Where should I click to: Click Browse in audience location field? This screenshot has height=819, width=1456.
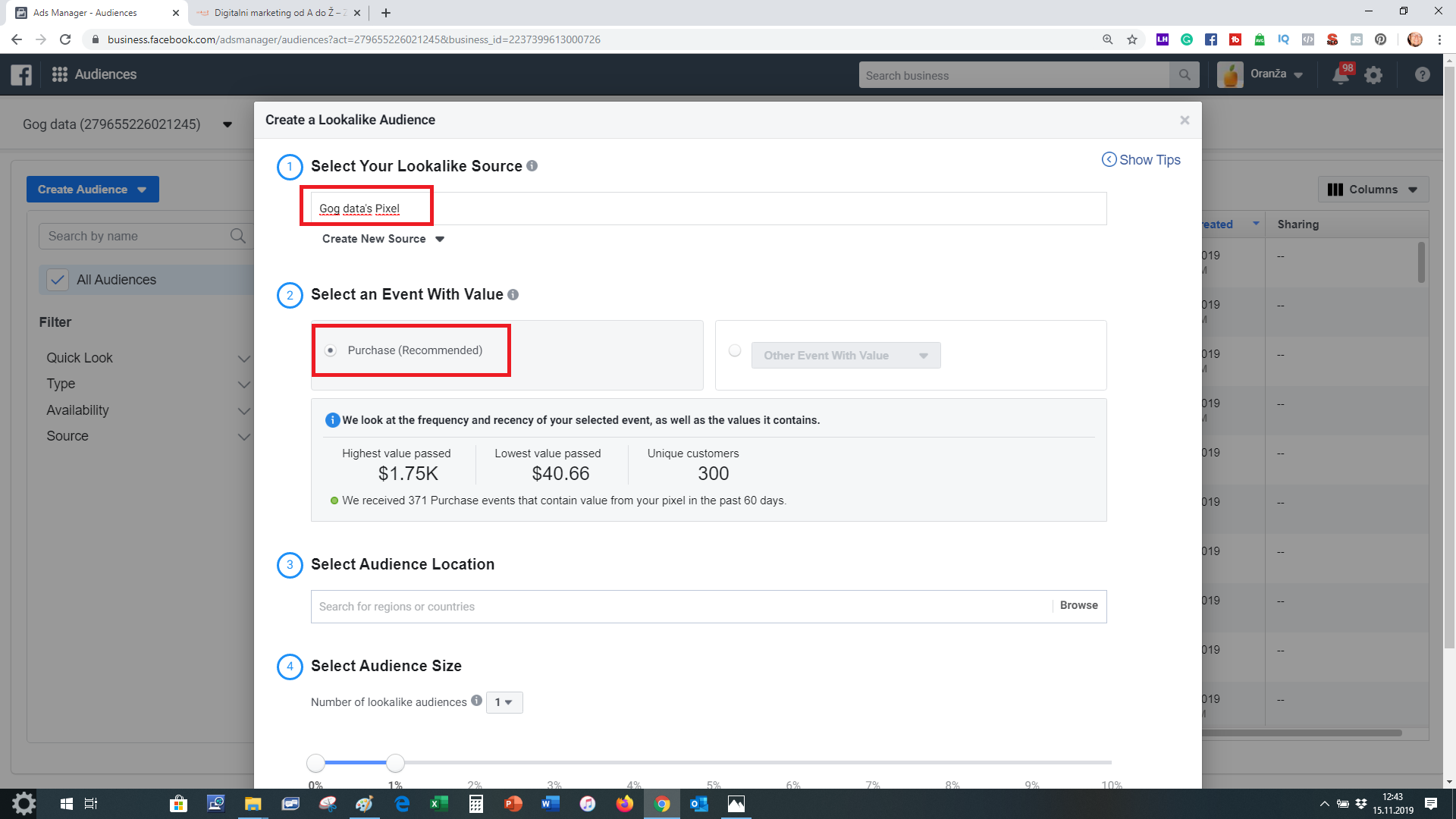tap(1078, 605)
